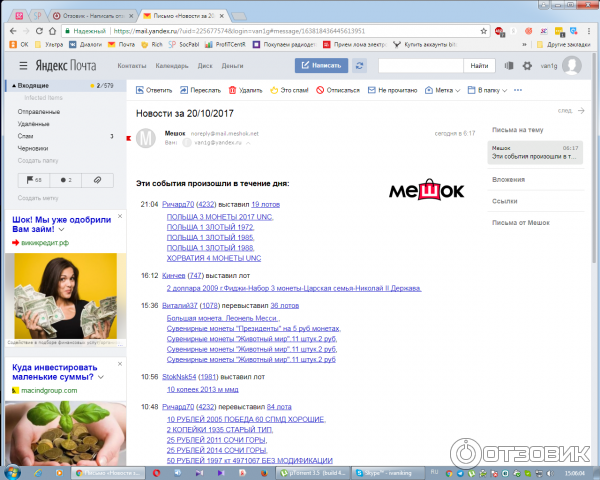
Task: Click the Найти search button
Action: [478, 66]
